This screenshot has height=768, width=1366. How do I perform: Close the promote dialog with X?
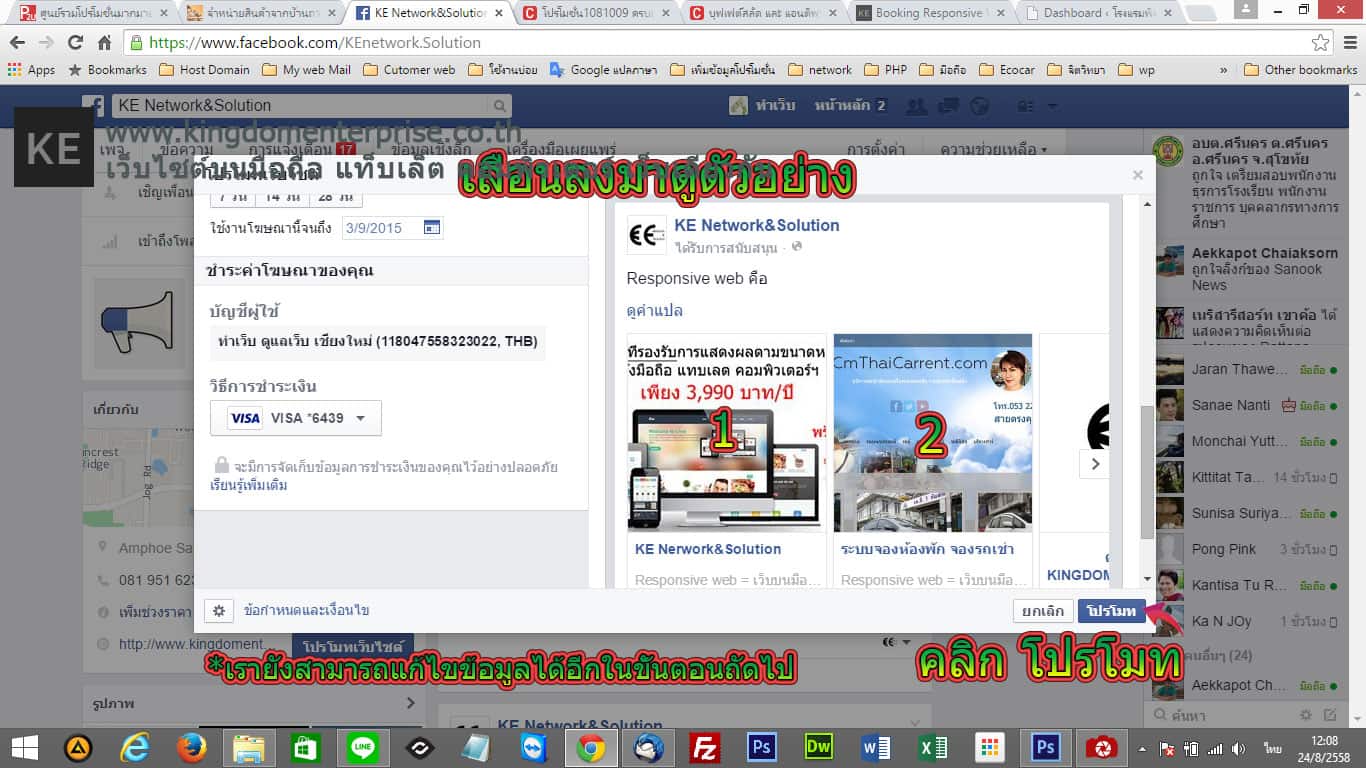[1137, 175]
